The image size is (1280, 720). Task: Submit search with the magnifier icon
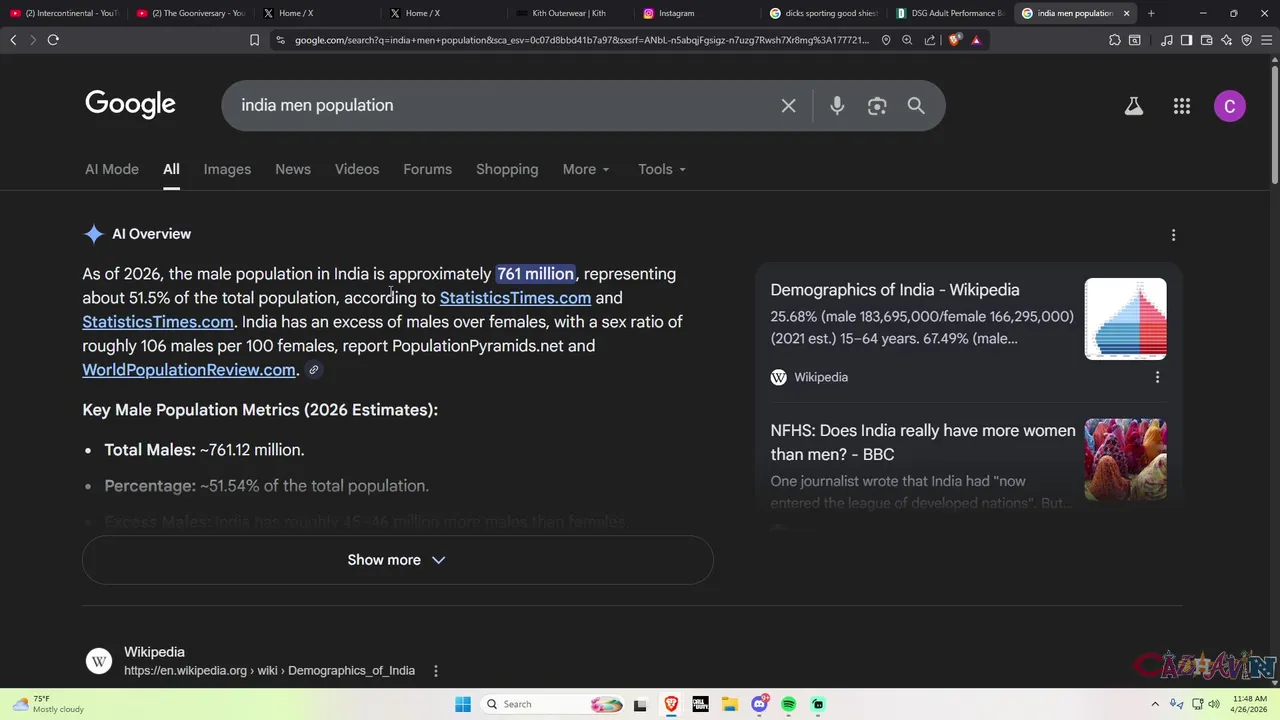coord(916,106)
